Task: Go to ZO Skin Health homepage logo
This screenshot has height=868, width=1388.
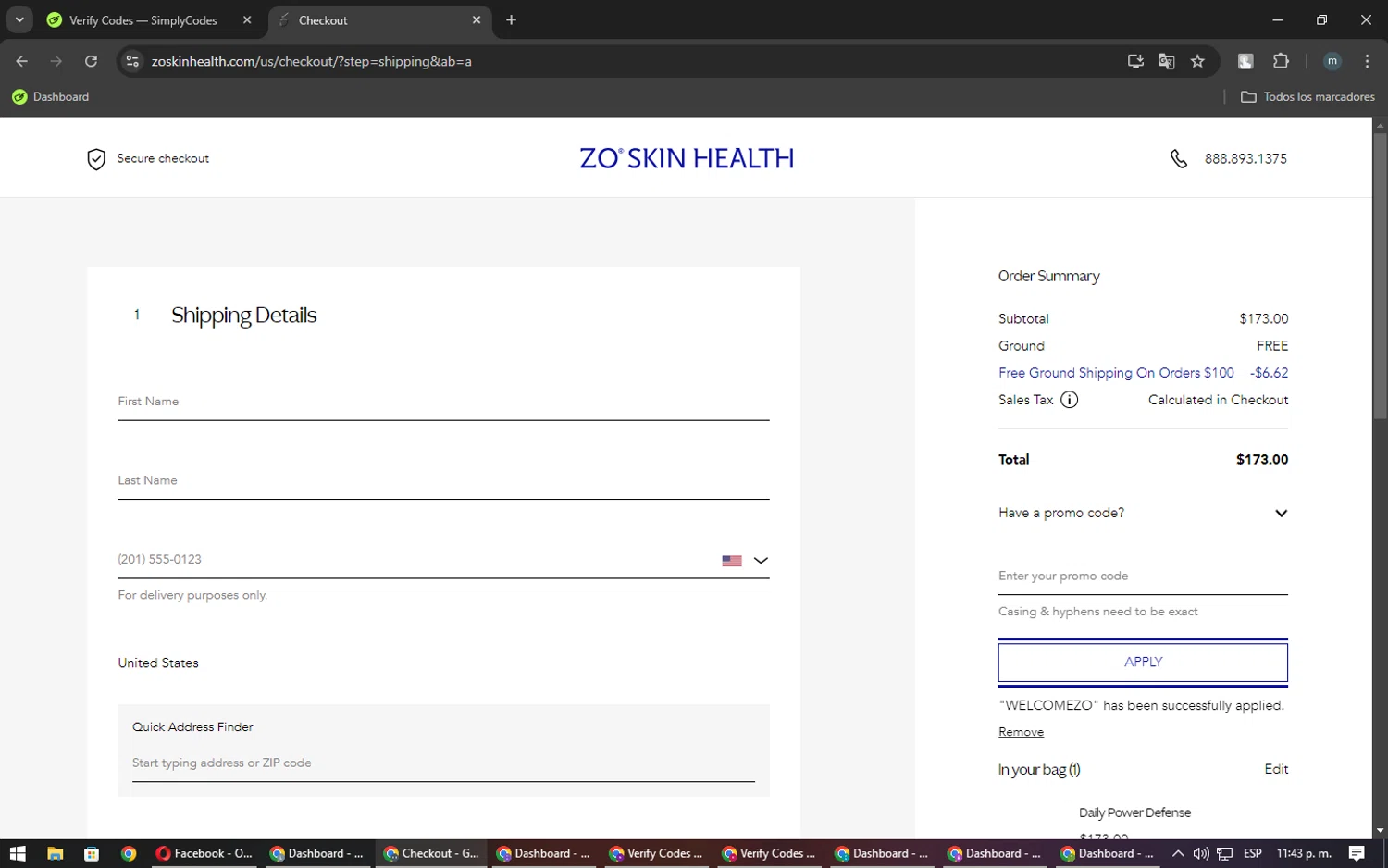Action: coord(687,159)
